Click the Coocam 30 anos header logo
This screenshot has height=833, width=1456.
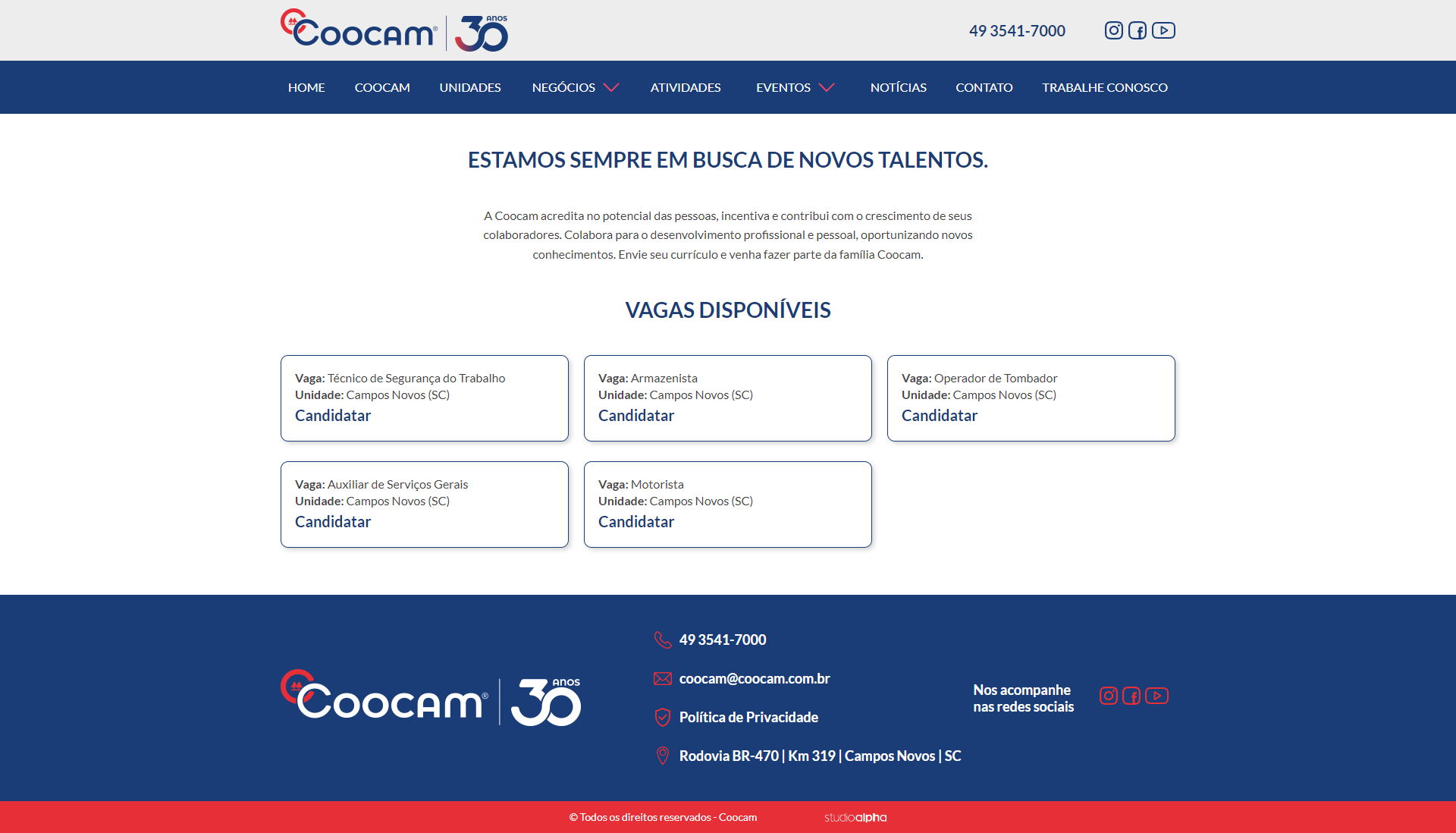tap(394, 30)
